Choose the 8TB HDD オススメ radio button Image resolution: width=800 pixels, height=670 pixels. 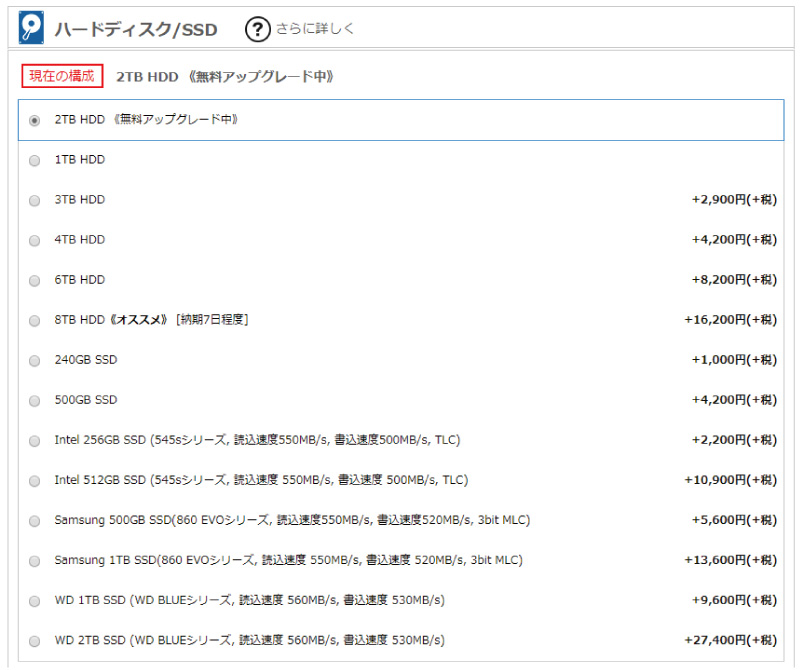coord(34,320)
